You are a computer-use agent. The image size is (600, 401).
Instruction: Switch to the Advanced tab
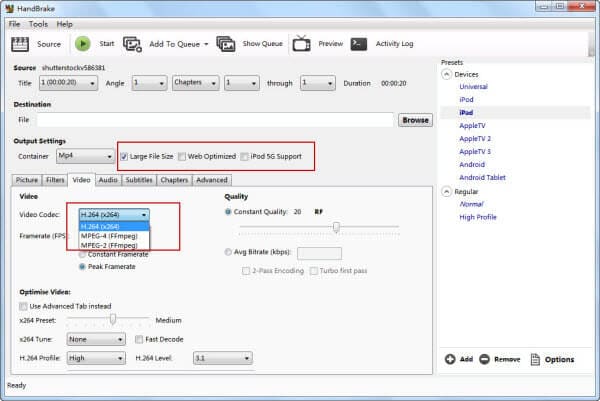pos(212,180)
